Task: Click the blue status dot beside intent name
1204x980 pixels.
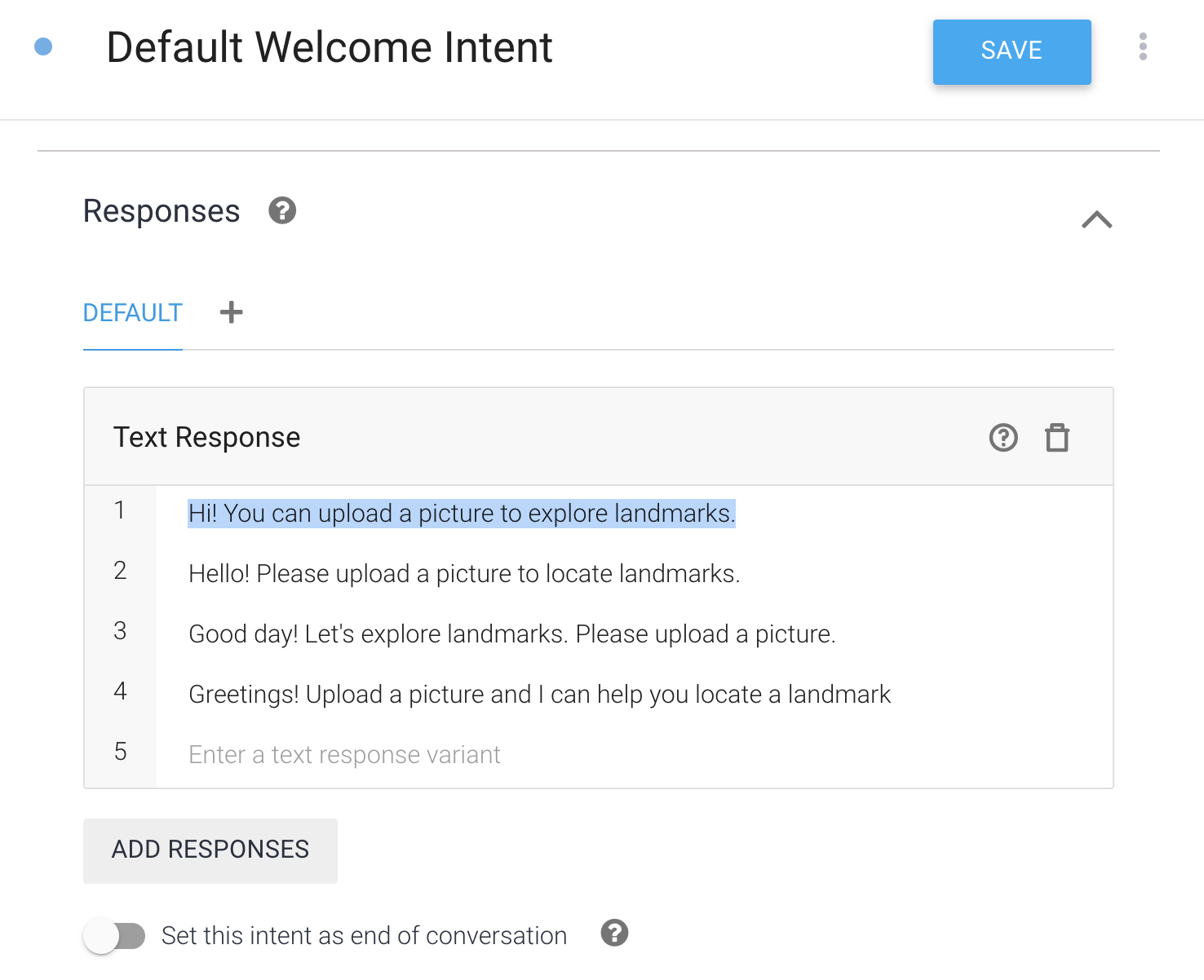Action: [44, 47]
